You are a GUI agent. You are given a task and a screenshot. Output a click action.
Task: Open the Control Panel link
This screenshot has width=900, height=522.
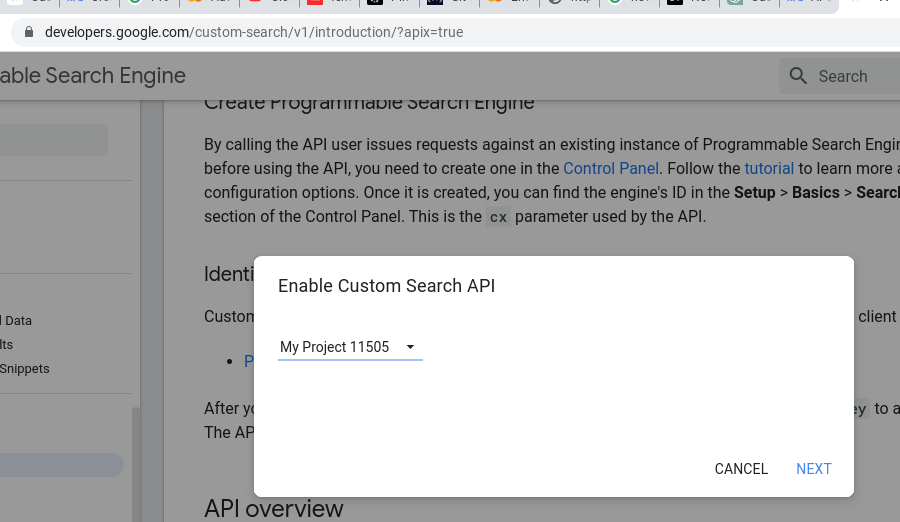click(611, 168)
